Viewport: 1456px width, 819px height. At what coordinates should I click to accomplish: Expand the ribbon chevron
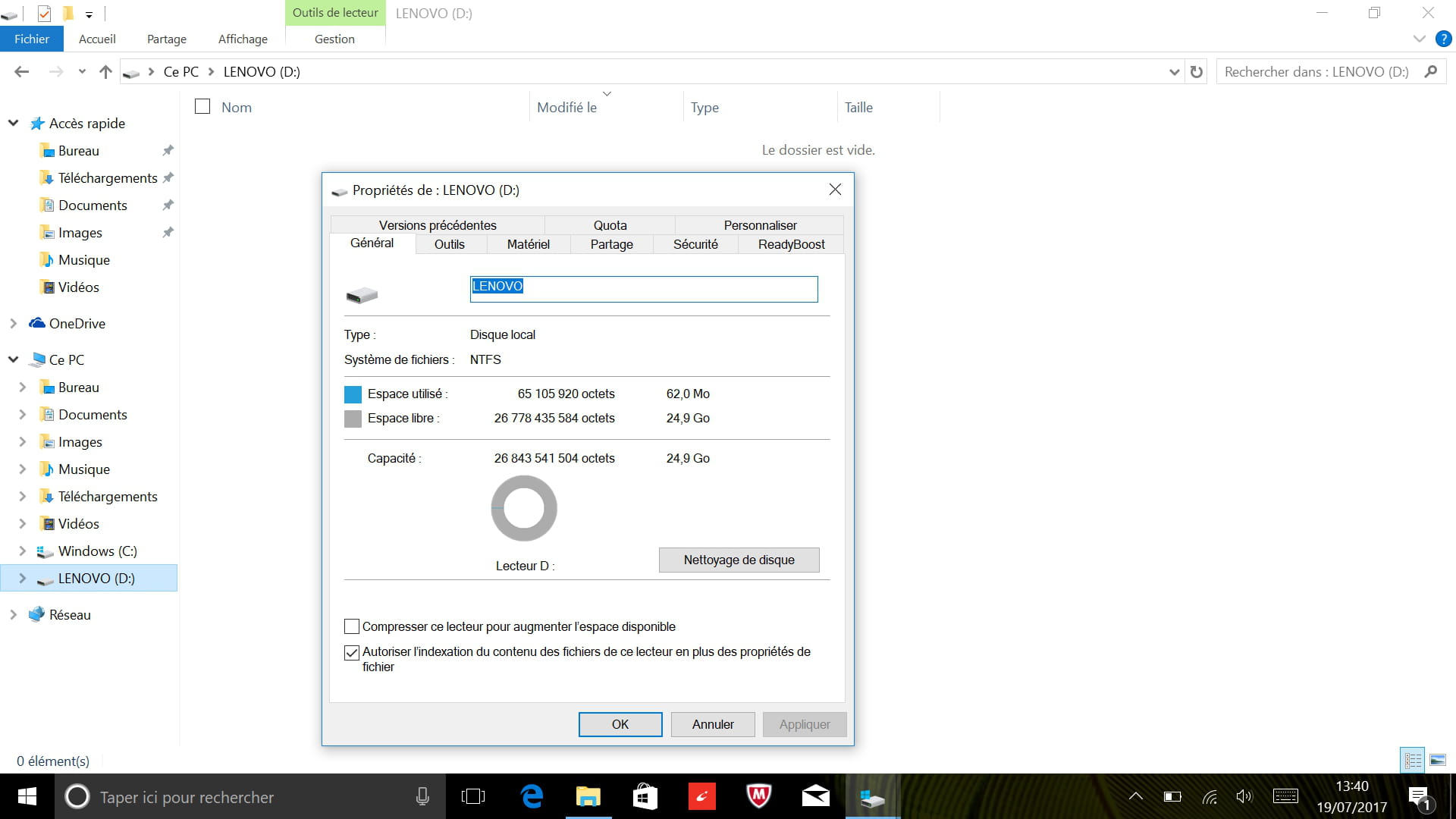click(x=1420, y=39)
